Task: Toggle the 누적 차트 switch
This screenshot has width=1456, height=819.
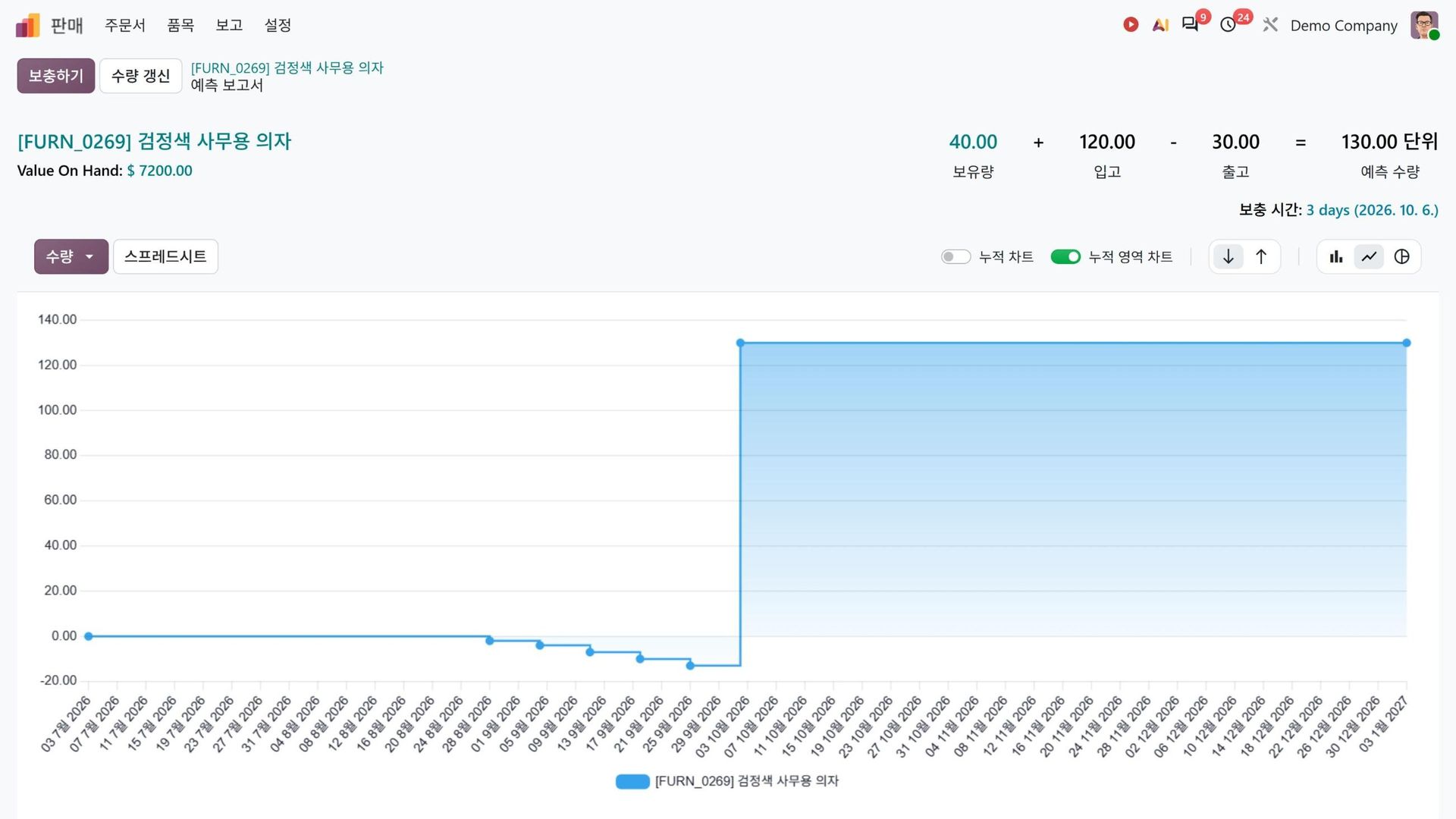Action: pos(955,257)
